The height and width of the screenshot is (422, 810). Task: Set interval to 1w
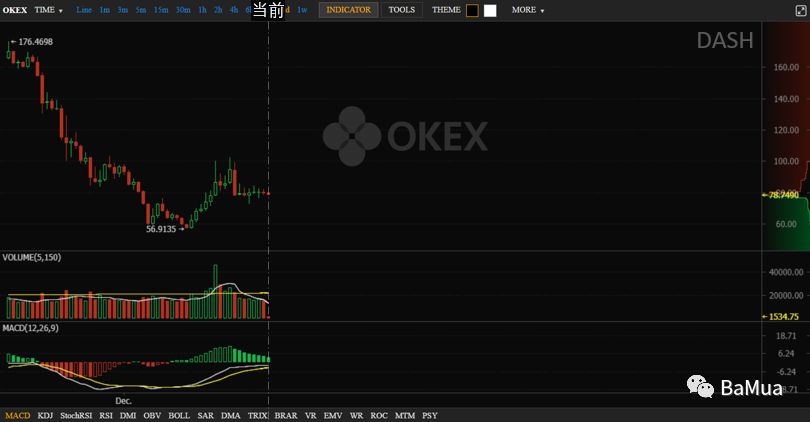pyautogui.click(x=302, y=10)
